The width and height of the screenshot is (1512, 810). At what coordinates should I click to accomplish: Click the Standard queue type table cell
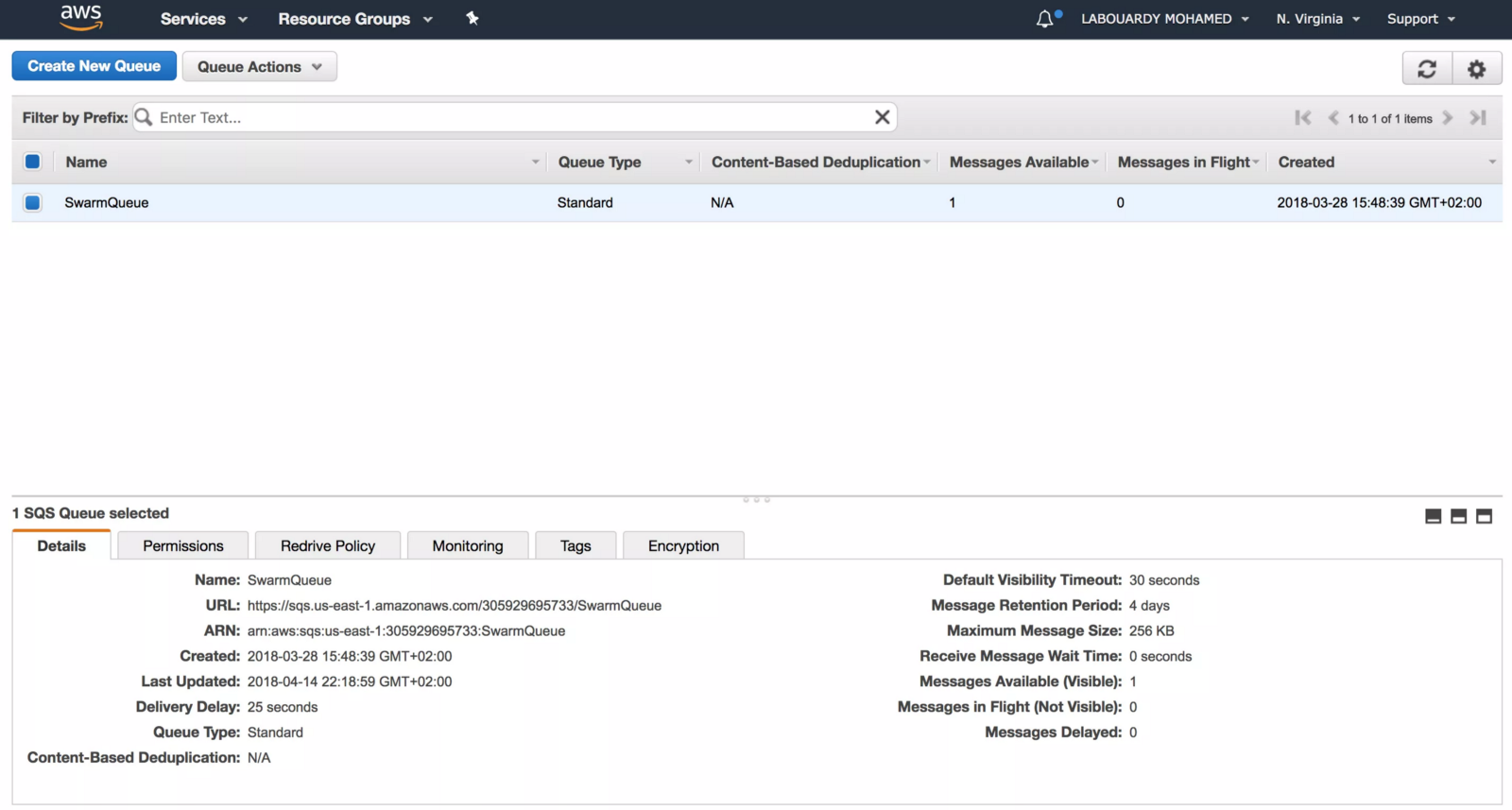585,202
